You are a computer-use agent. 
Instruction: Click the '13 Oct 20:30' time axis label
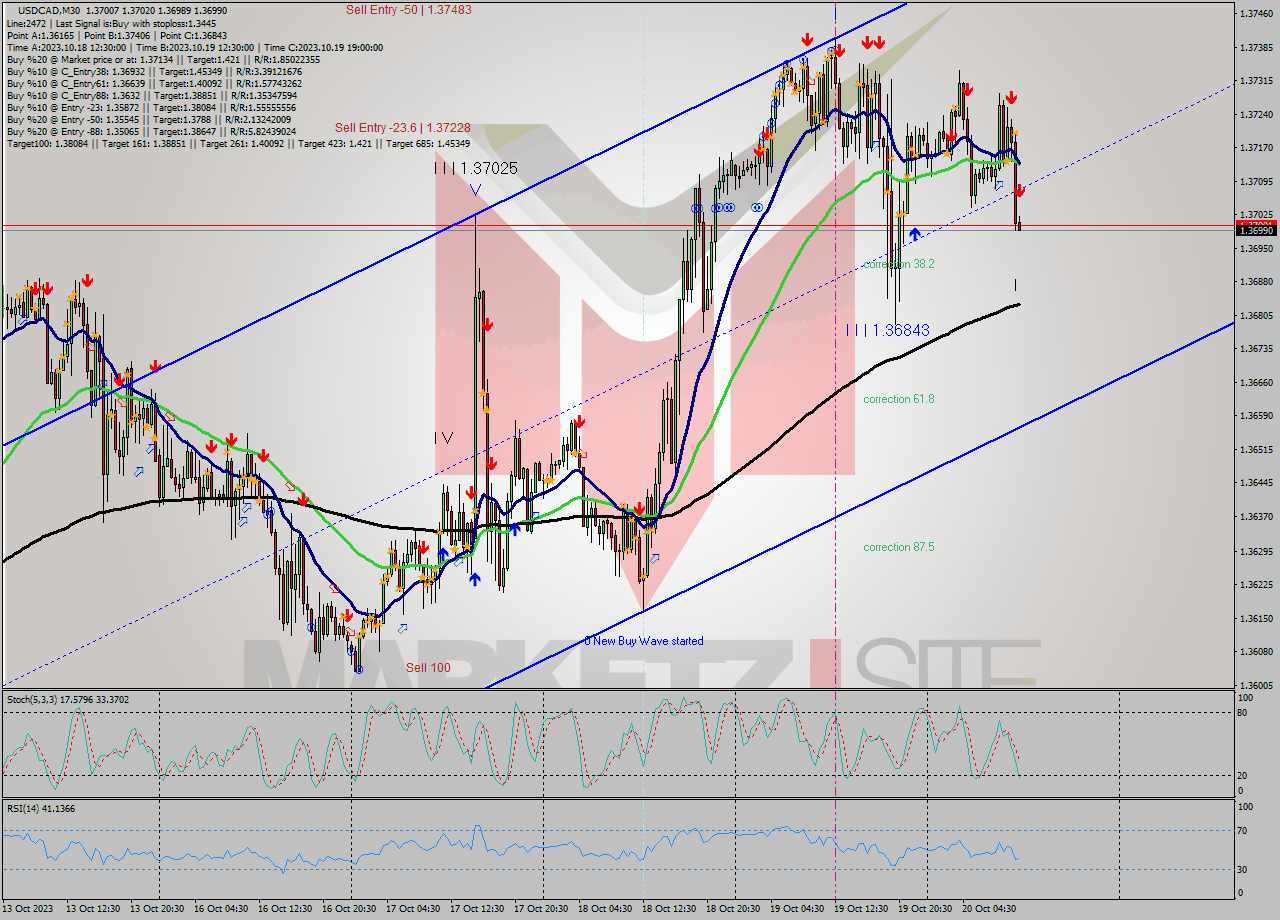(158, 909)
